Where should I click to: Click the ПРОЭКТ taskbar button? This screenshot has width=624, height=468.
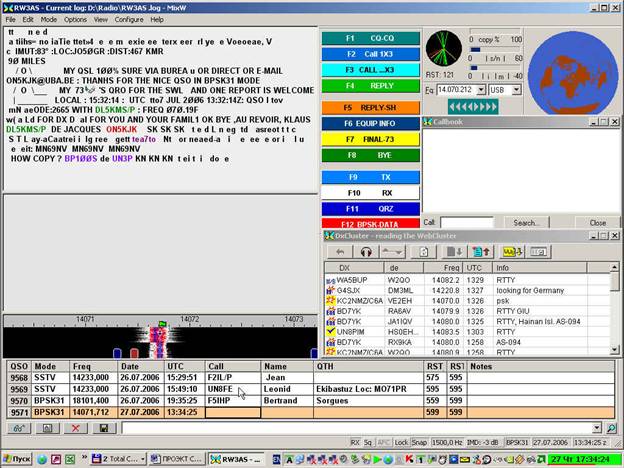177,459
